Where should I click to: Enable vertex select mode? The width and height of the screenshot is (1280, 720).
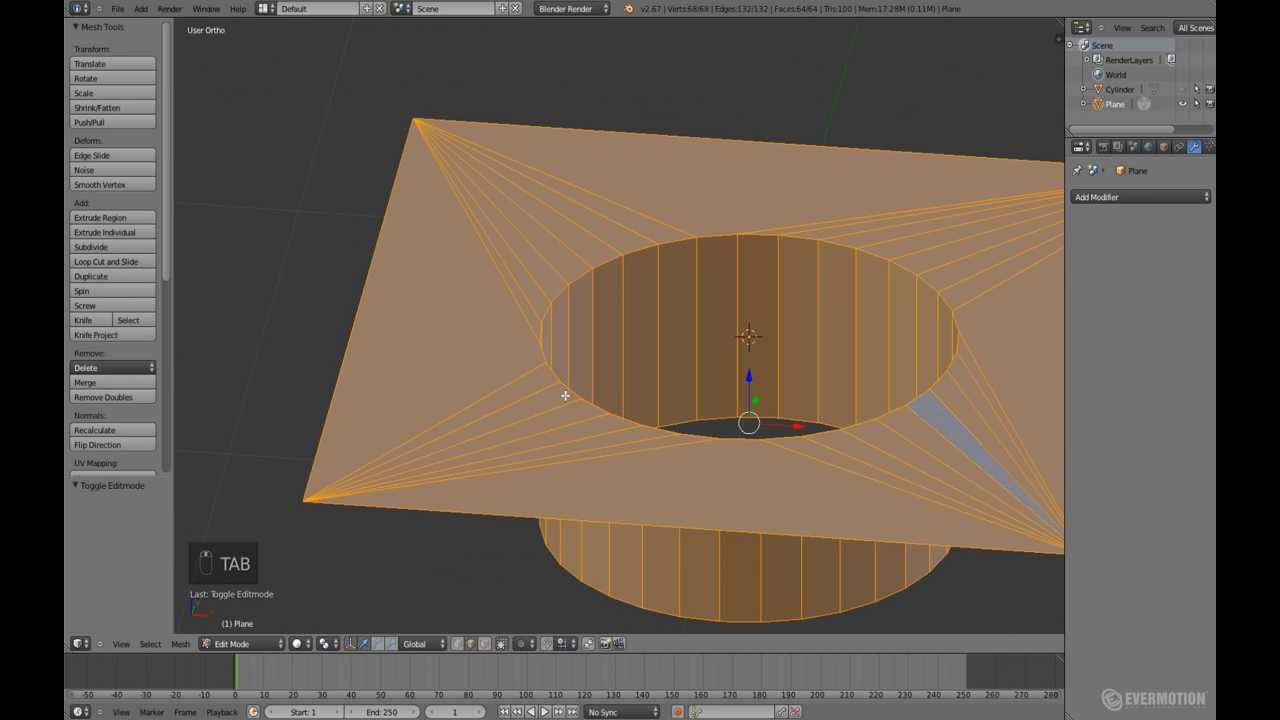coord(457,644)
